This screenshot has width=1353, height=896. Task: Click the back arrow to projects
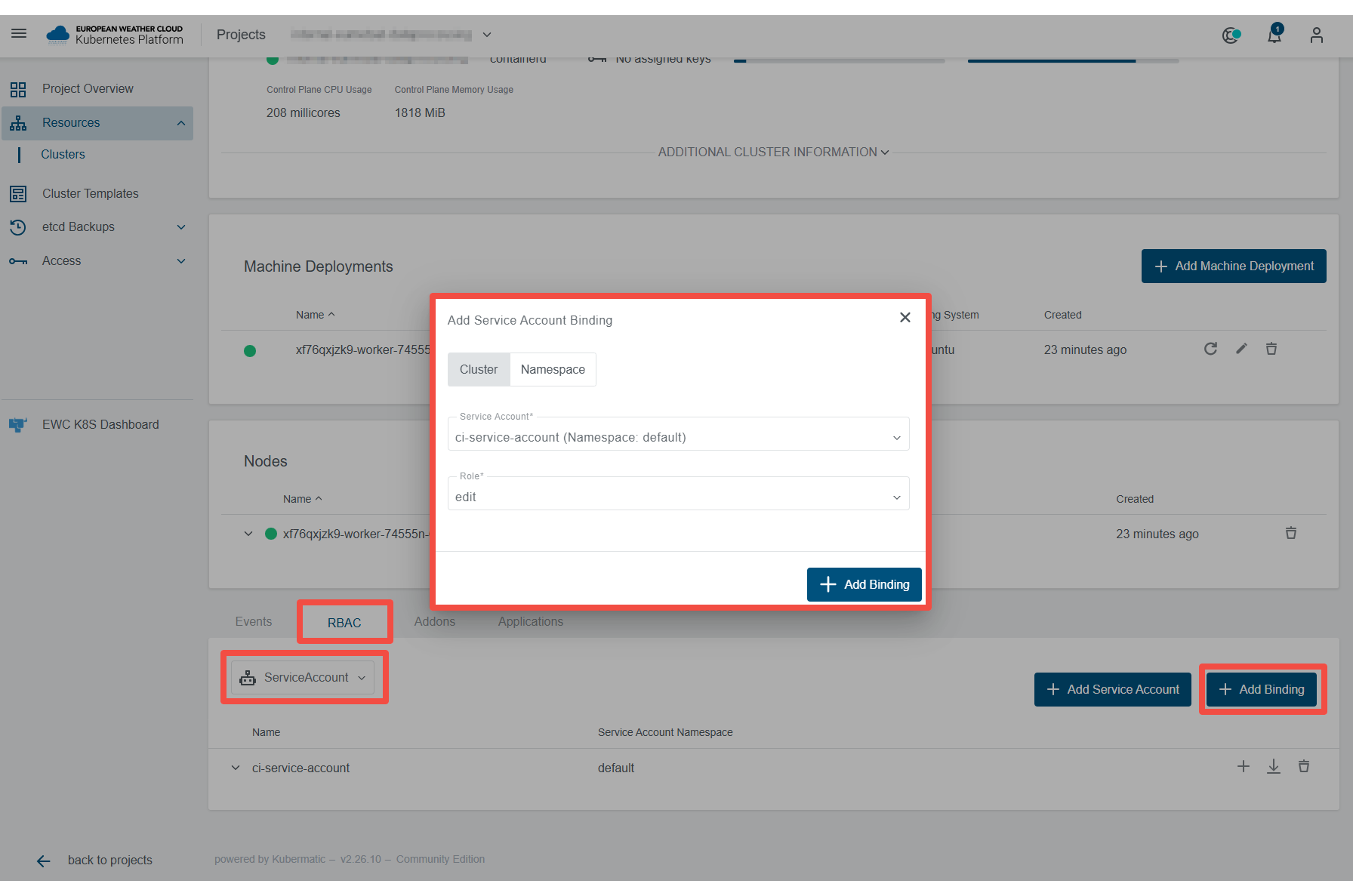click(x=44, y=861)
